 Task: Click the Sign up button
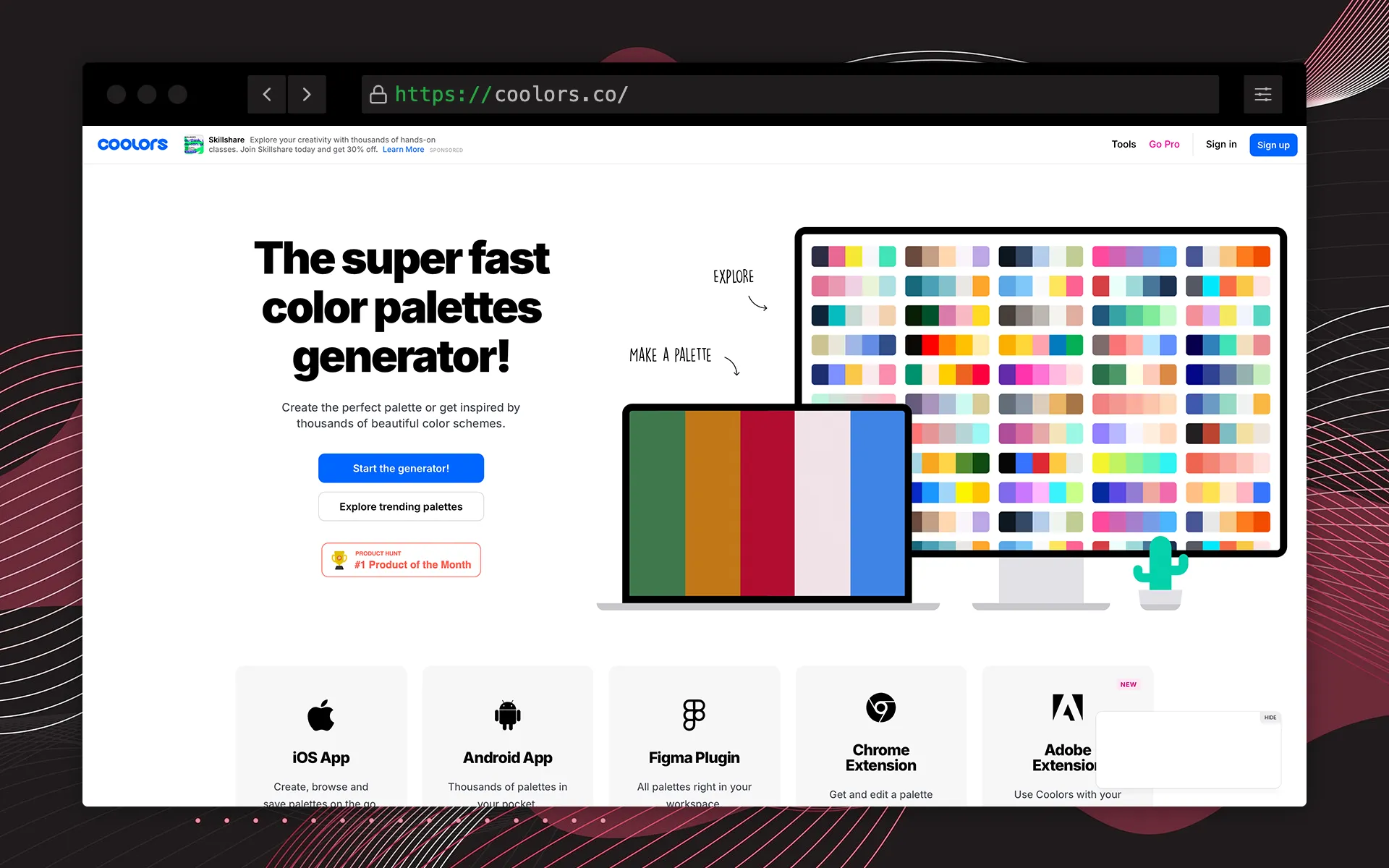pyautogui.click(x=1273, y=145)
